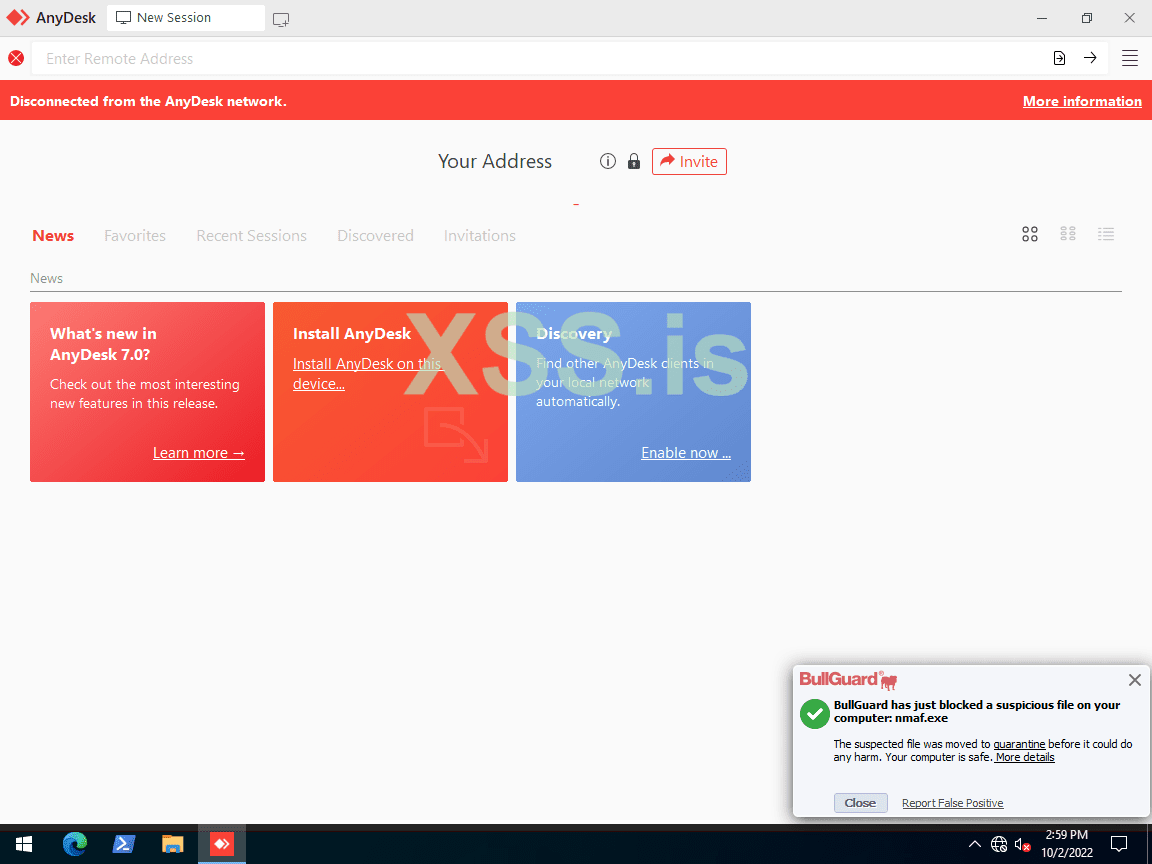
Task: Click the Your Address heading
Action: [x=494, y=162]
